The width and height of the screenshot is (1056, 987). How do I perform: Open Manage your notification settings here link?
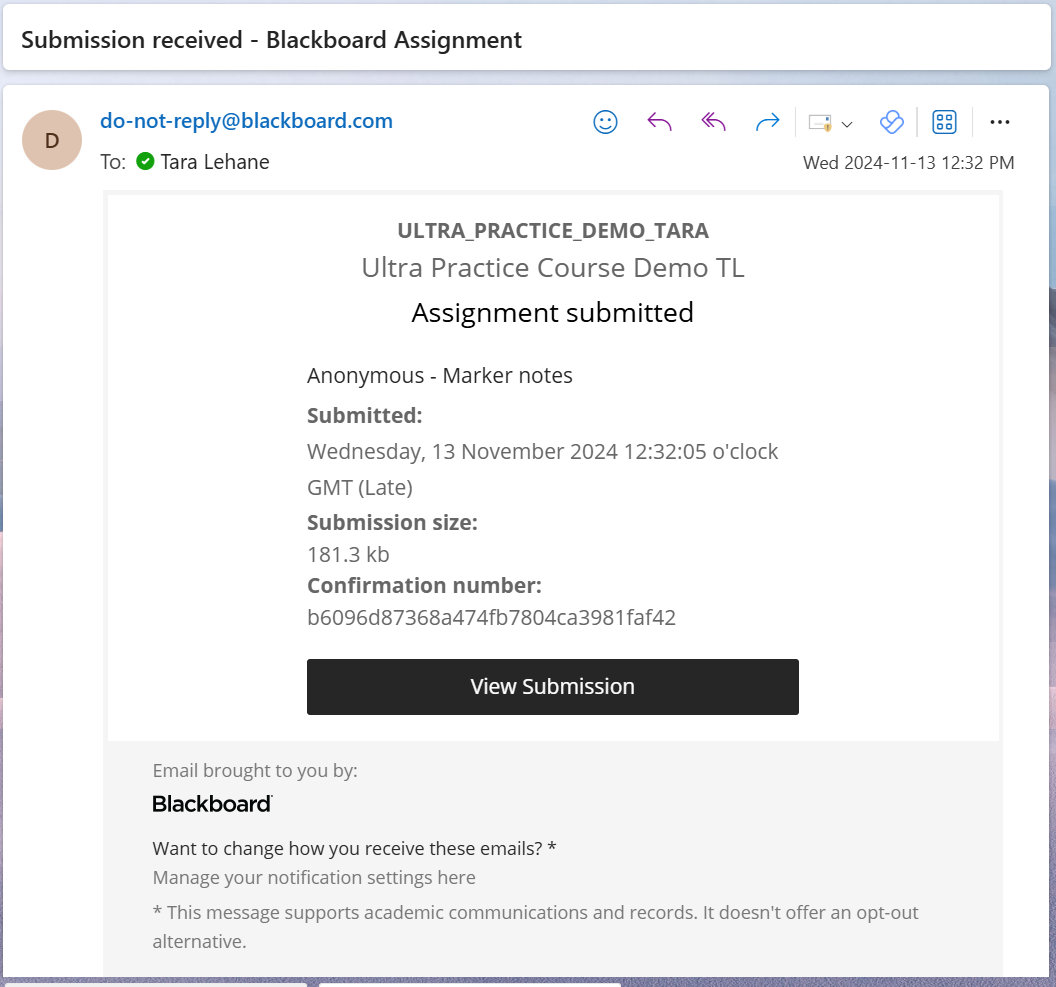coord(314,878)
